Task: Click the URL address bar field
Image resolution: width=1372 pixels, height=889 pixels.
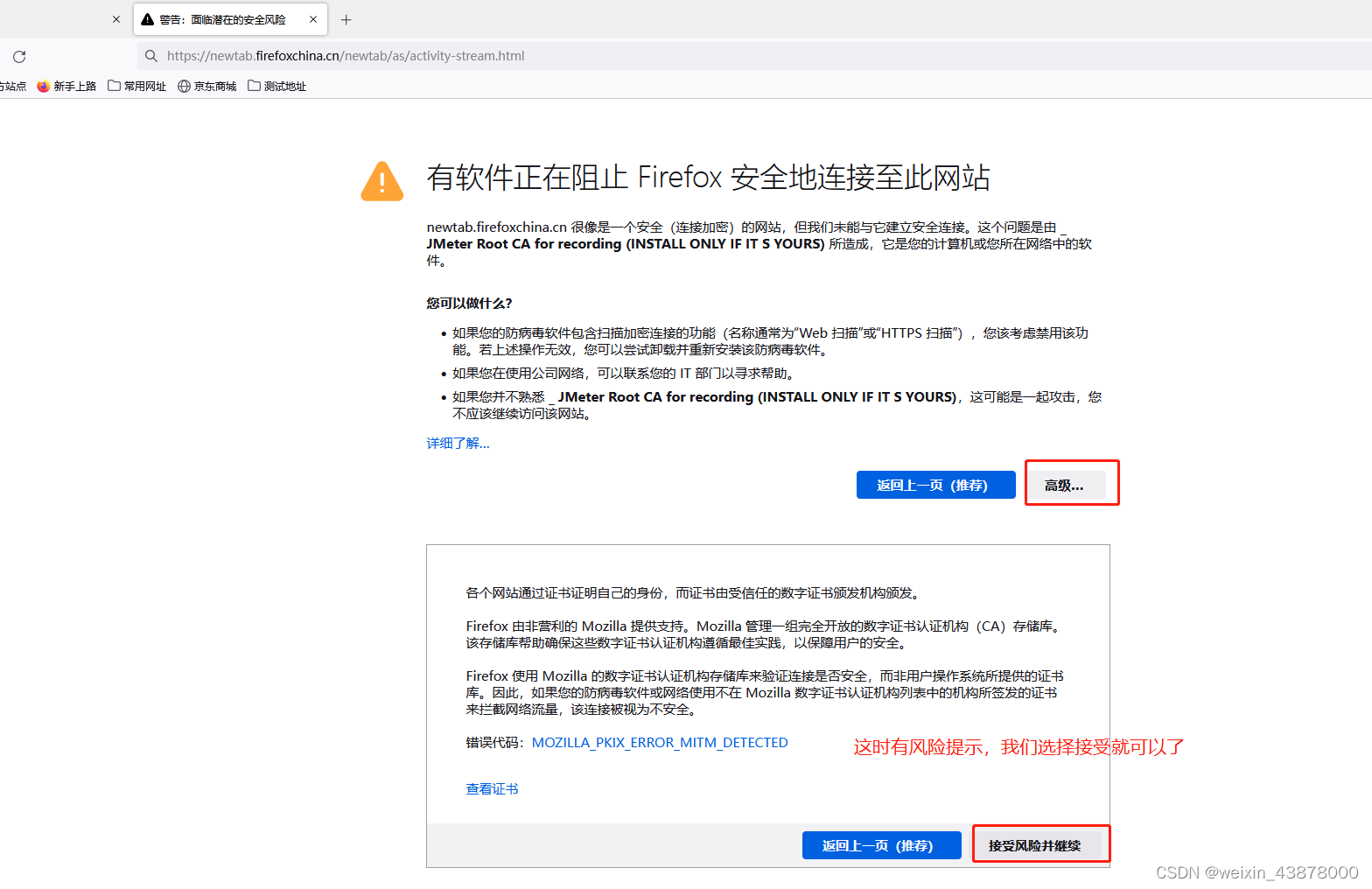Action: click(752, 56)
